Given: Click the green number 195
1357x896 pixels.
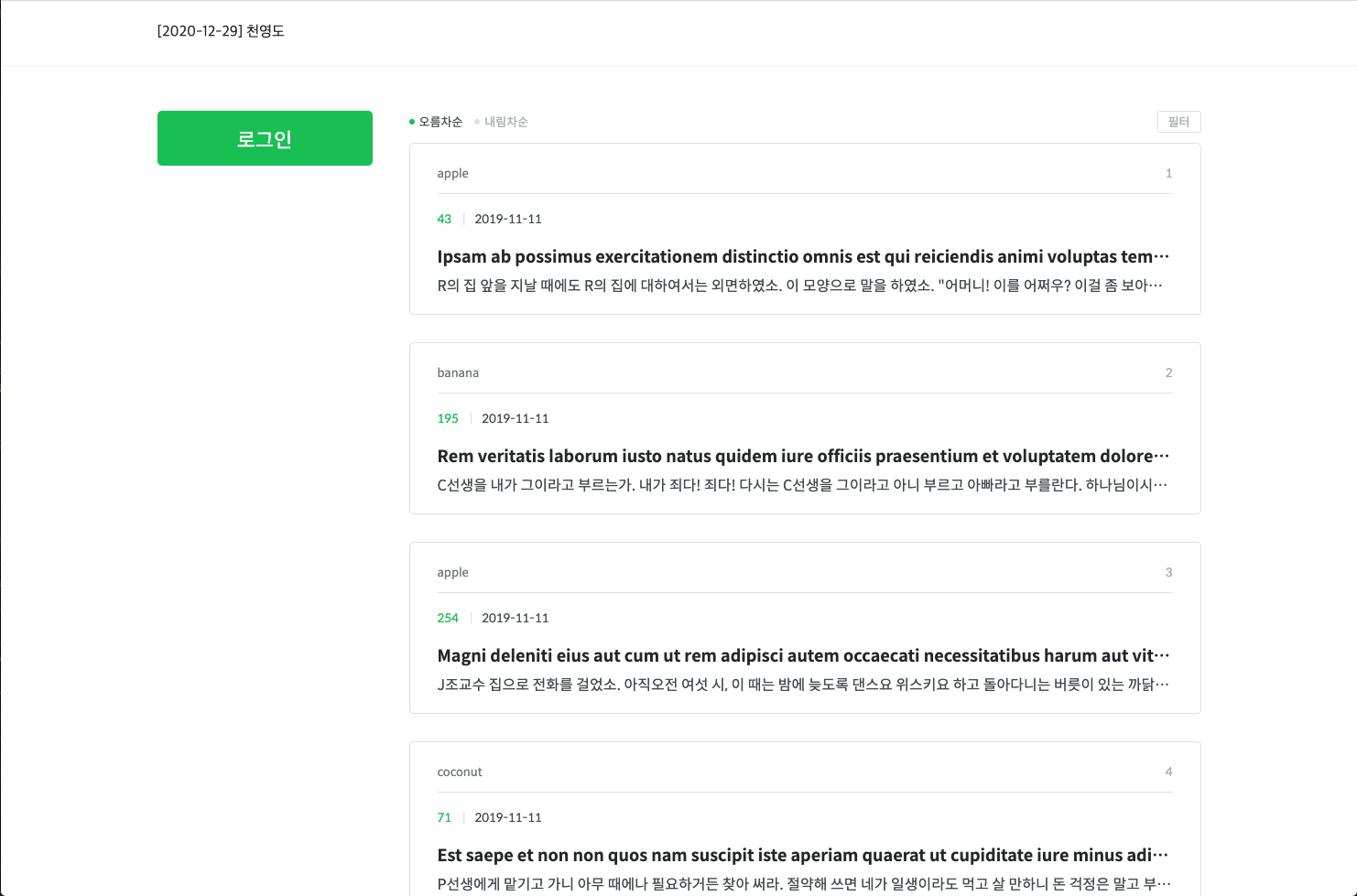Looking at the screenshot, I should pos(448,418).
